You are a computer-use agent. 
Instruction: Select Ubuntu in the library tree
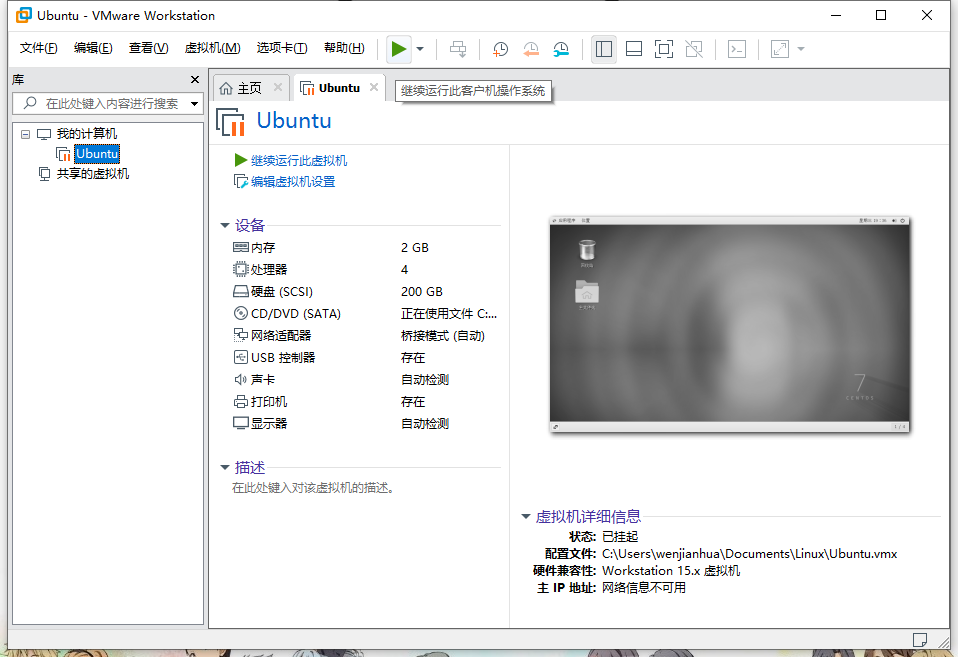[x=97, y=153]
